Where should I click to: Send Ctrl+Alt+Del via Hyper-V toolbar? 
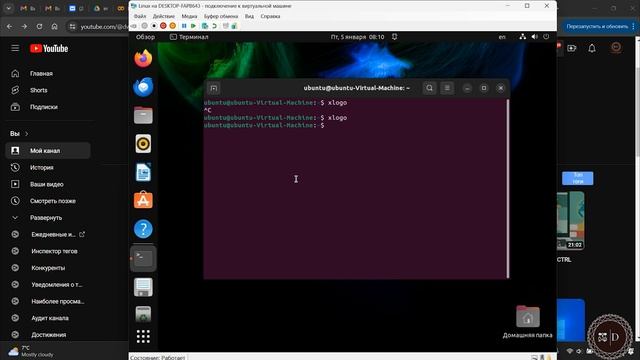[134, 26]
